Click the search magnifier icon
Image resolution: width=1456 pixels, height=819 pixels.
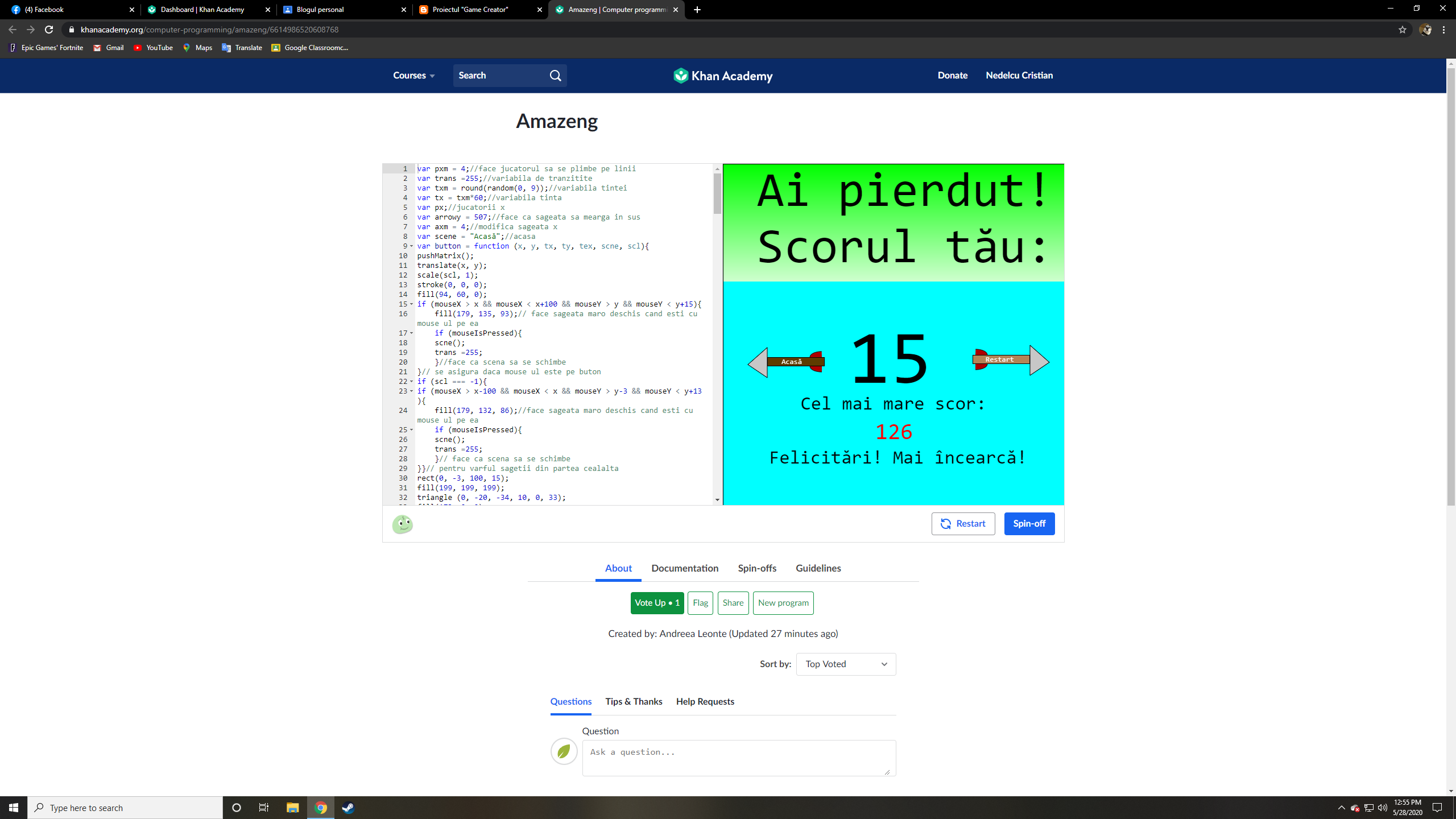[x=555, y=76]
